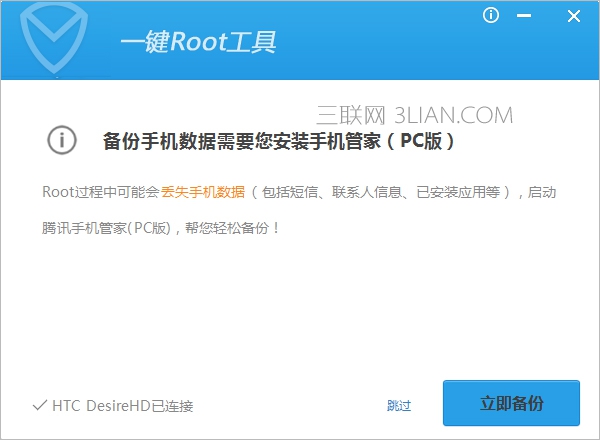The height and width of the screenshot is (440, 600).
Task: Click the 跳过 skip link
Action: tap(399, 405)
